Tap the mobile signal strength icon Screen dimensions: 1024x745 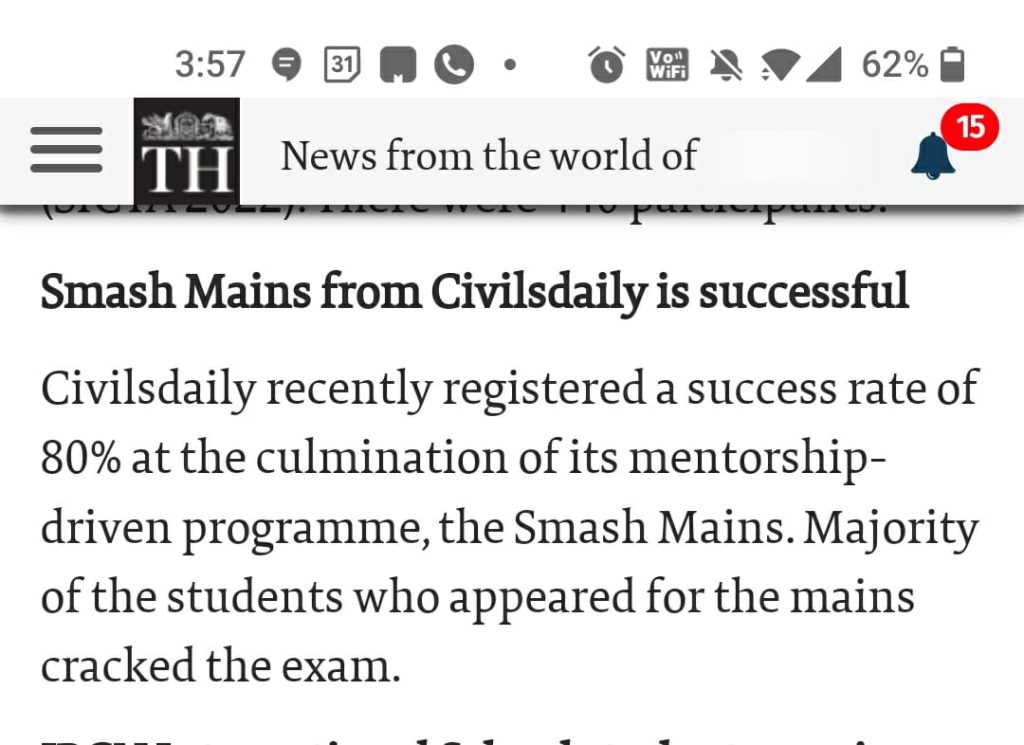(824, 65)
